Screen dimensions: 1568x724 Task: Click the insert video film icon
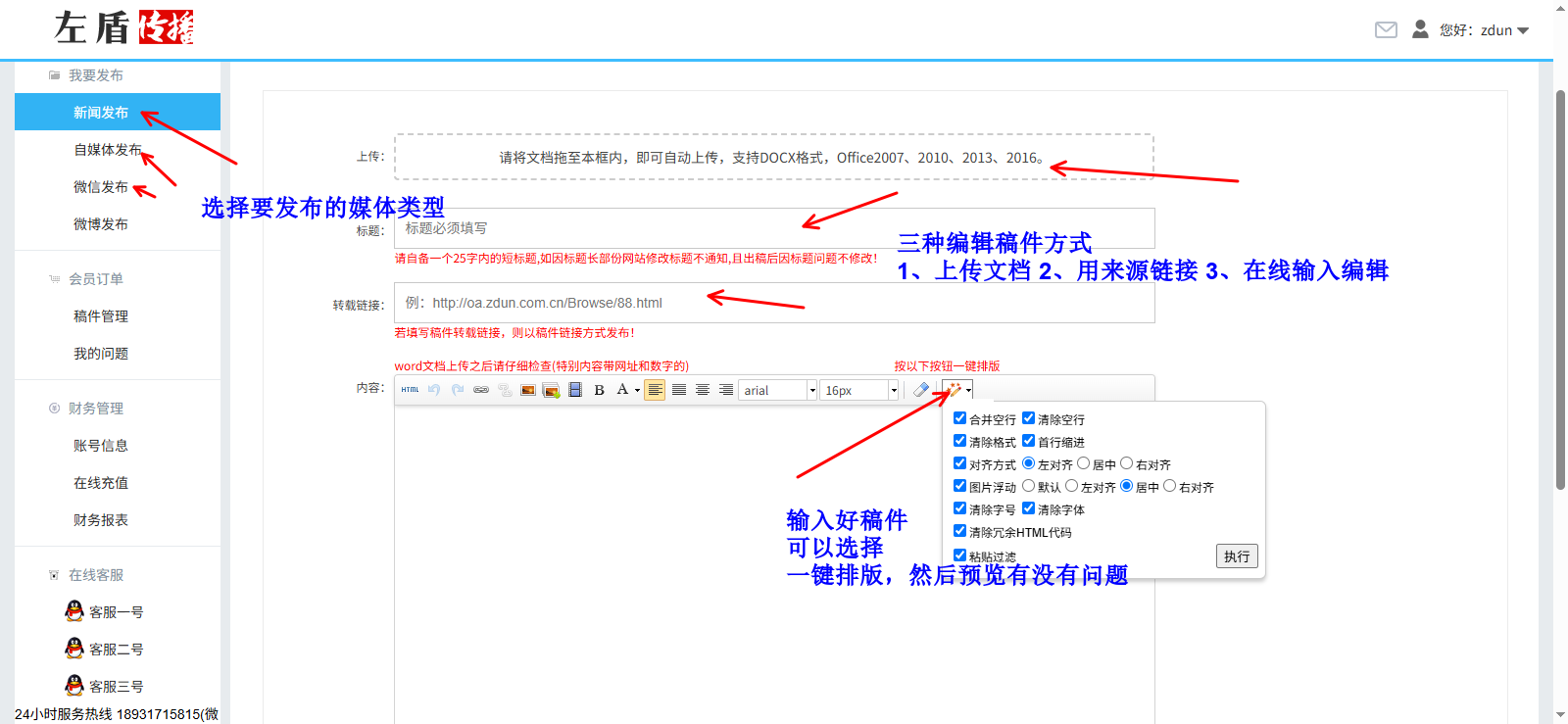575,390
